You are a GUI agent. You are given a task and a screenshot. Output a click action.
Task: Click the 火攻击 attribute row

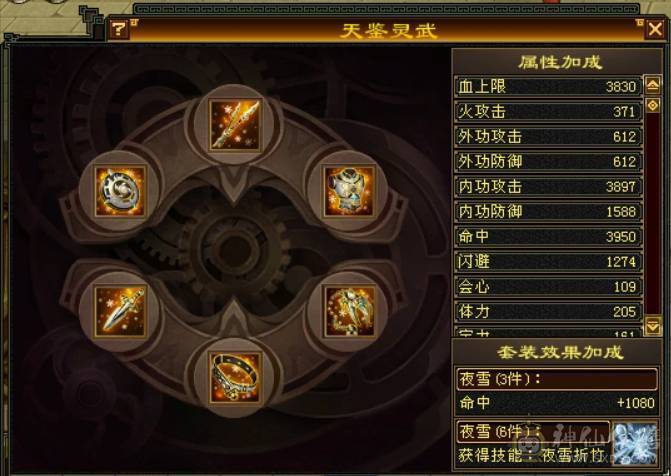tap(548, 111)
